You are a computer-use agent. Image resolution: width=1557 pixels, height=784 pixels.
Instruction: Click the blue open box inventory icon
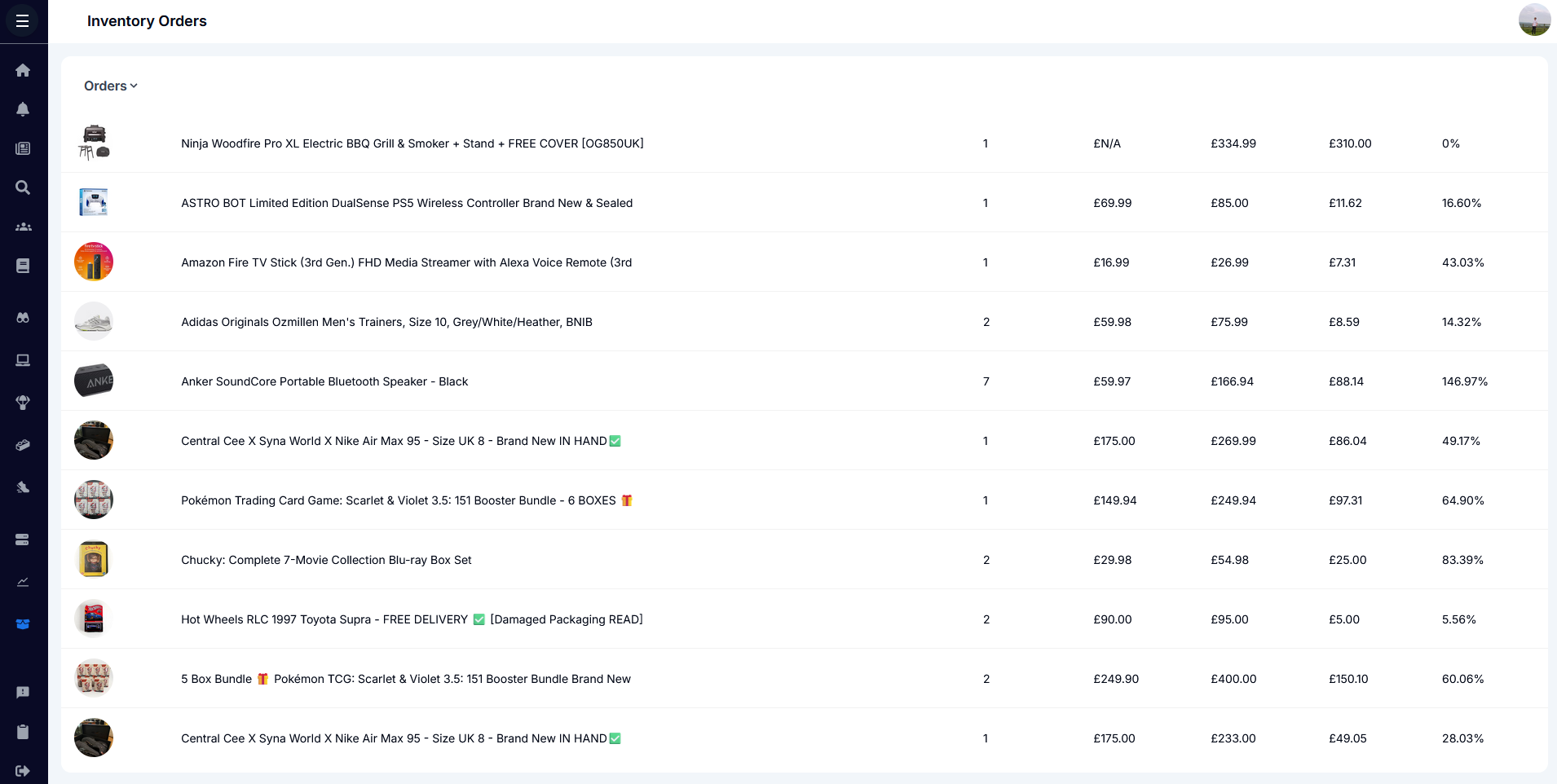[23, 624]
